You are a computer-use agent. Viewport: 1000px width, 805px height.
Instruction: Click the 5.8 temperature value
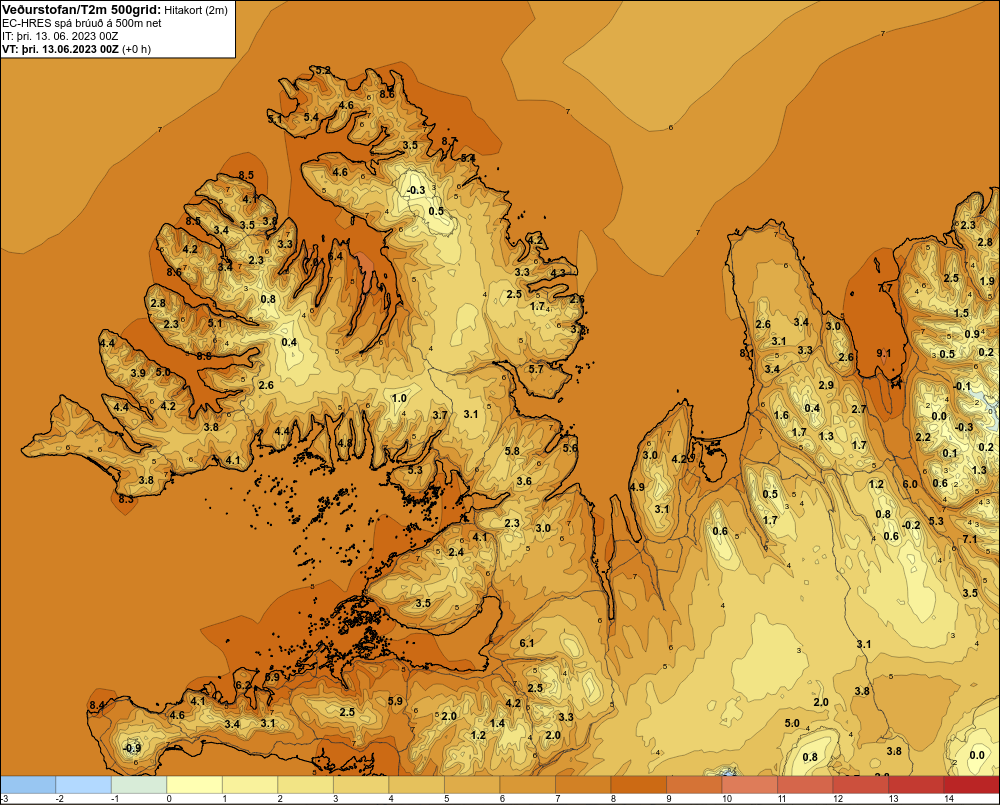click(512, 451)
